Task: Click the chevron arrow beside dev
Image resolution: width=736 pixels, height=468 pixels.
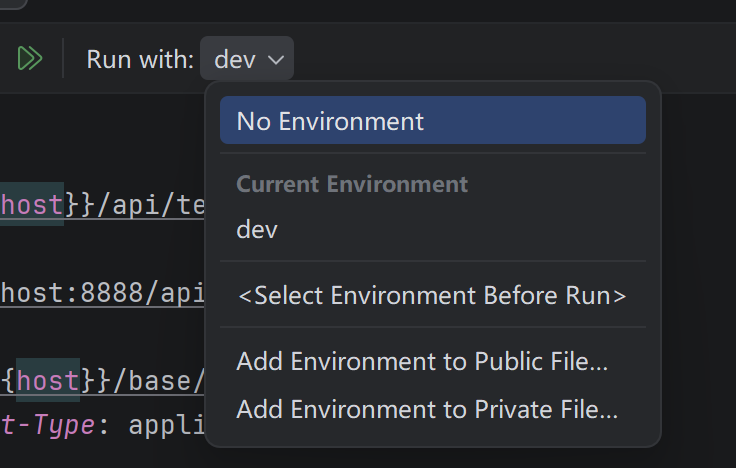Action: click(276, 60)
